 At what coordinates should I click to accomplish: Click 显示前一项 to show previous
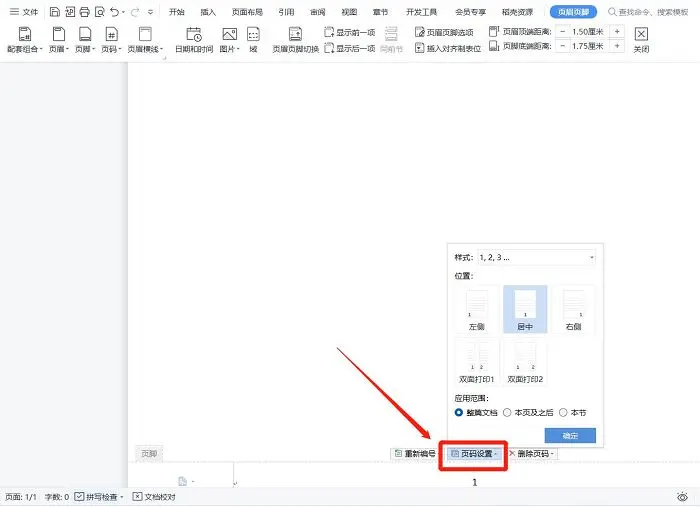[350, 32]
